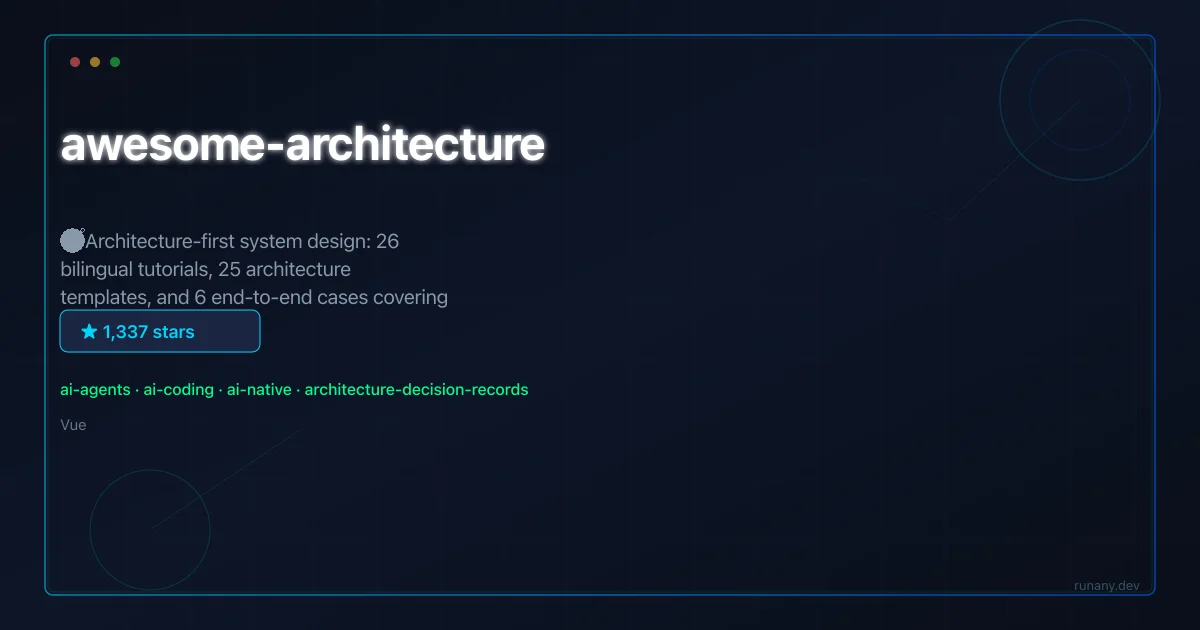Click the Vue language label

point(73,425)
